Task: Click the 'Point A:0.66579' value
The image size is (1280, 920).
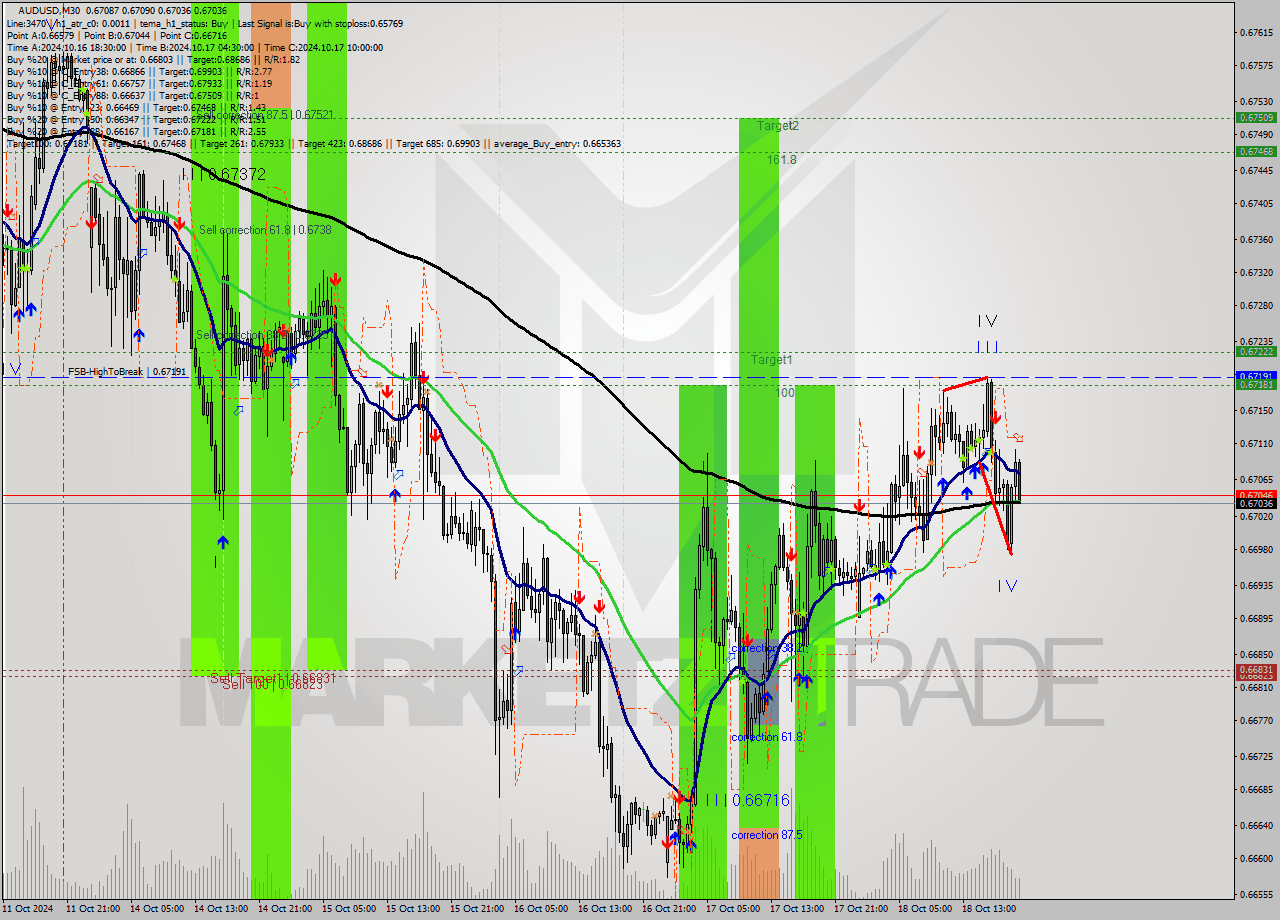Action: [x=40, y=34]
